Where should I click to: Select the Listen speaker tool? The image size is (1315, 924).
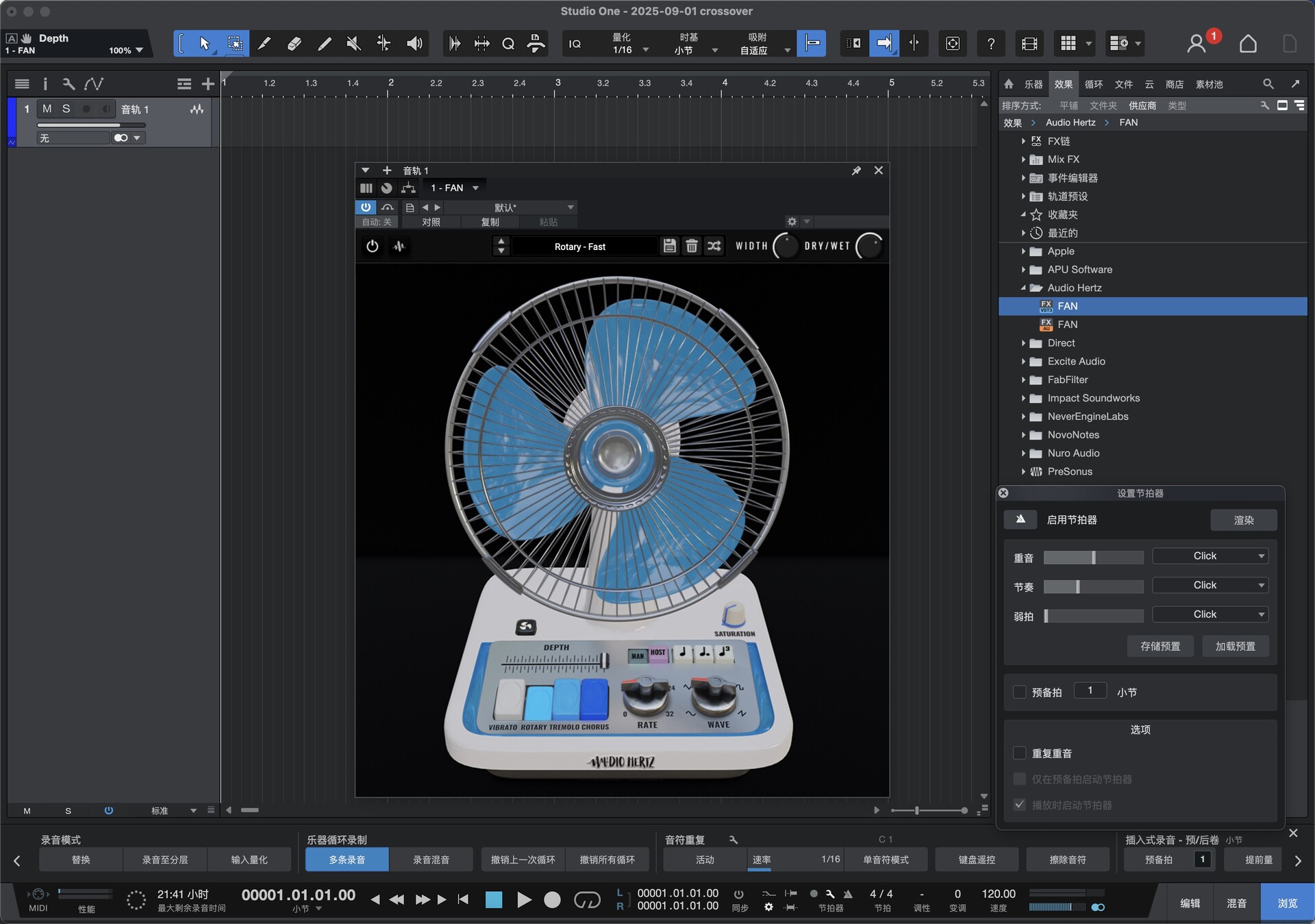point(414,43)
